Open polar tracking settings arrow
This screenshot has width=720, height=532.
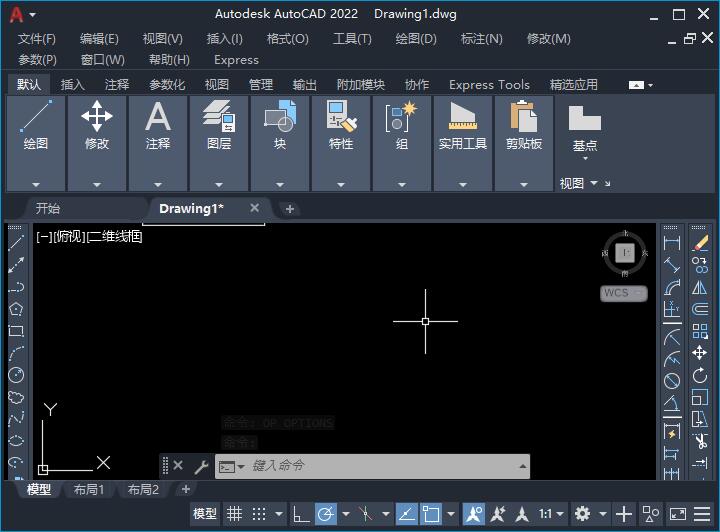346,514
